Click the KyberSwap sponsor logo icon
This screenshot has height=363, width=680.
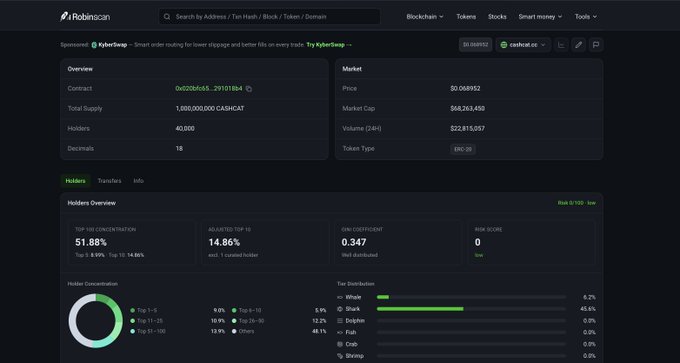click(94, 45)
